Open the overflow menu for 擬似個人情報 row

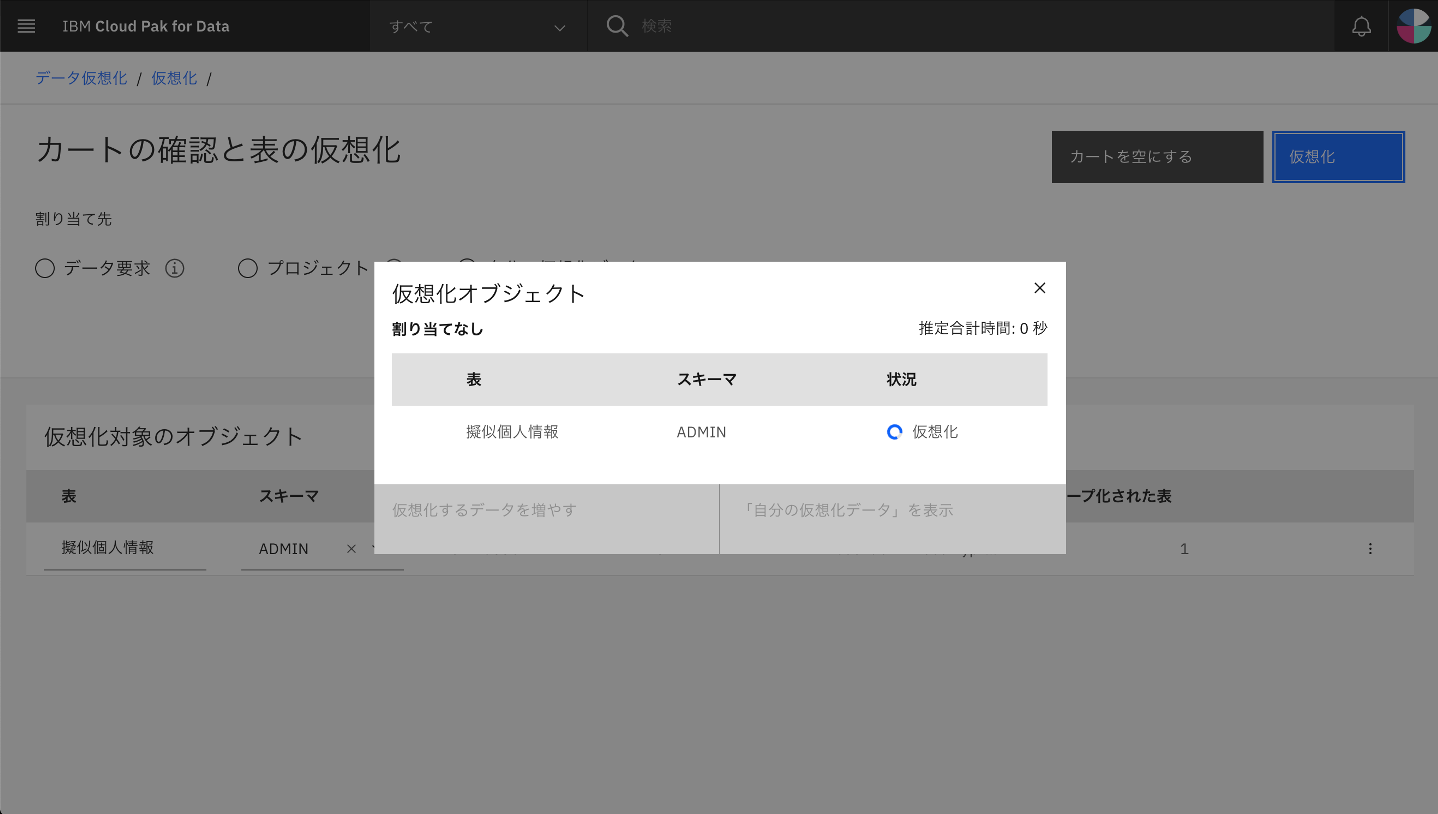click(1370, 548)
